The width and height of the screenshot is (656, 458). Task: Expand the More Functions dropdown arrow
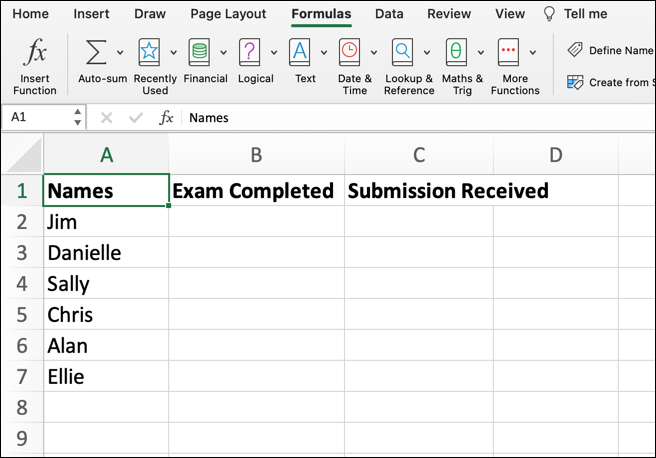tap(533, 52)
